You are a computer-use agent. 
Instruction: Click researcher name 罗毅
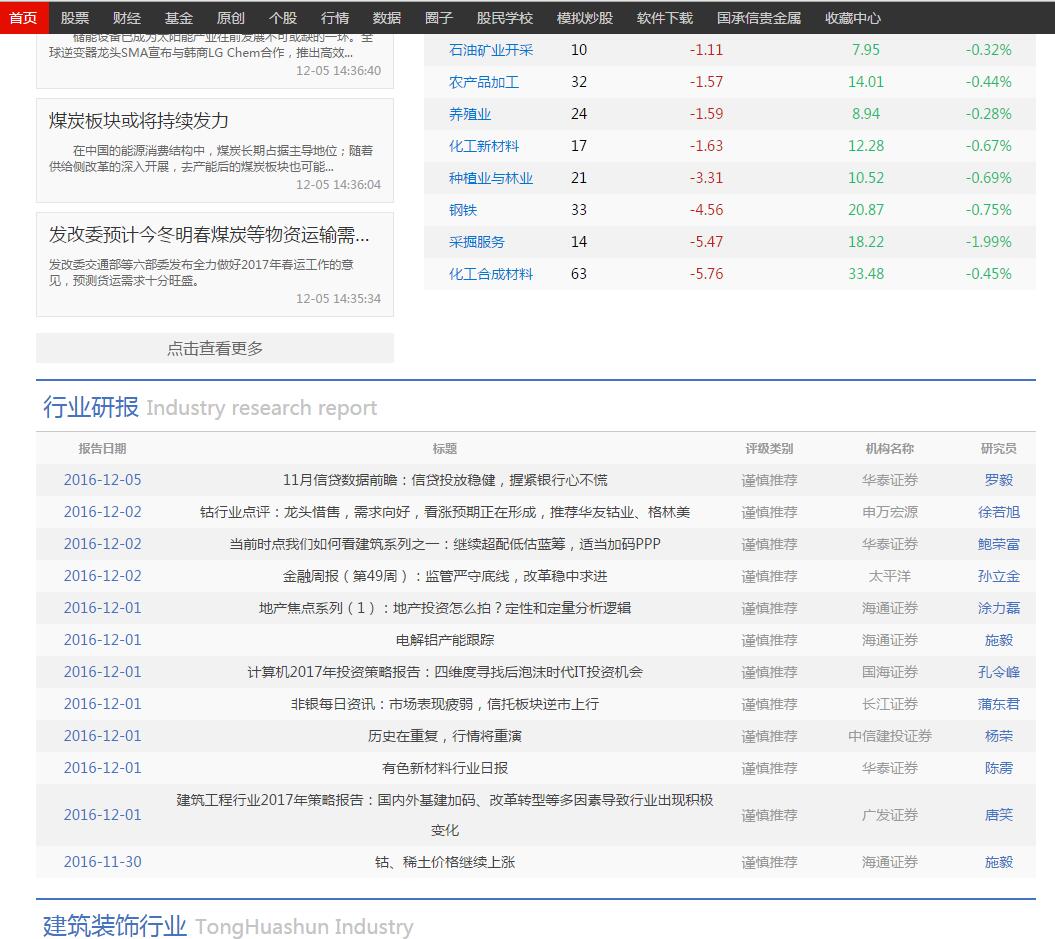pyautogui.click(x=998, y=480)
